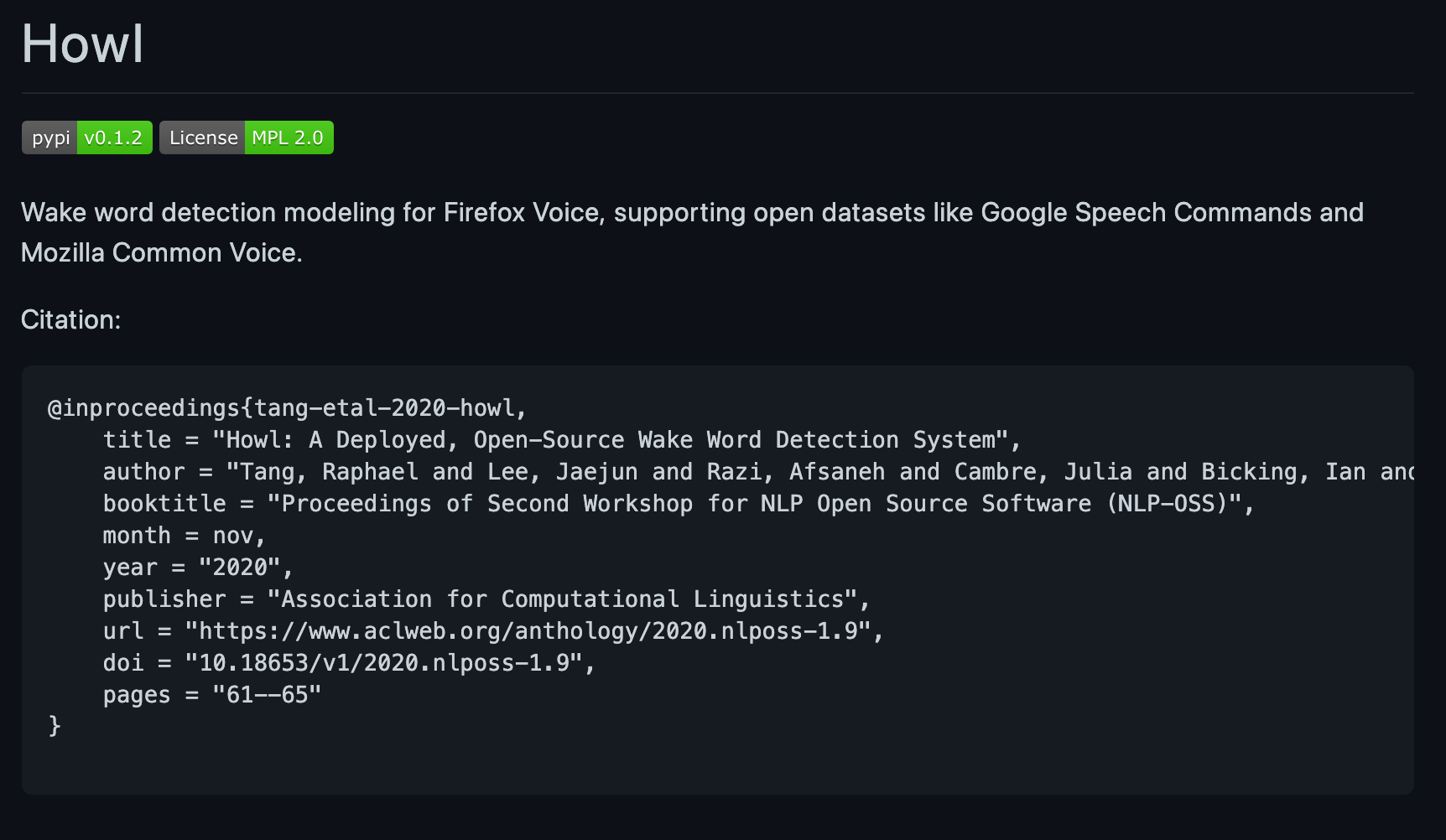The width and height of the screenshot is (1446, 840).
Task: Click the Howl heading
Action: [x=82, y=44]
